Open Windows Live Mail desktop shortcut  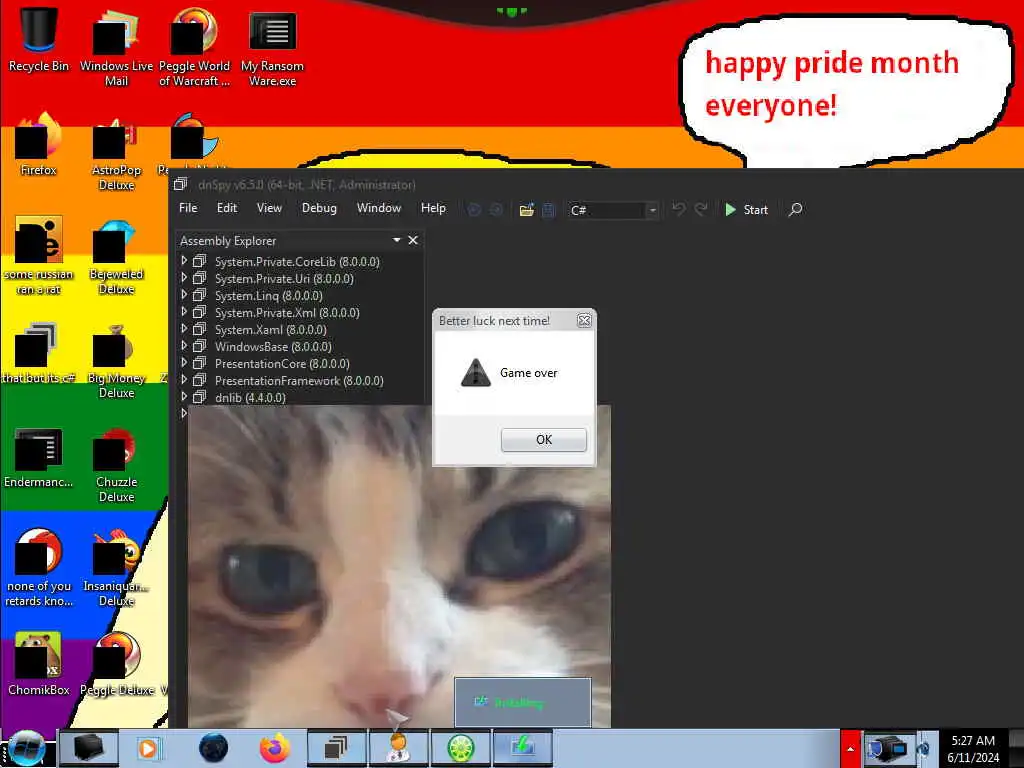pyautogui.click(x=116, y=47)
